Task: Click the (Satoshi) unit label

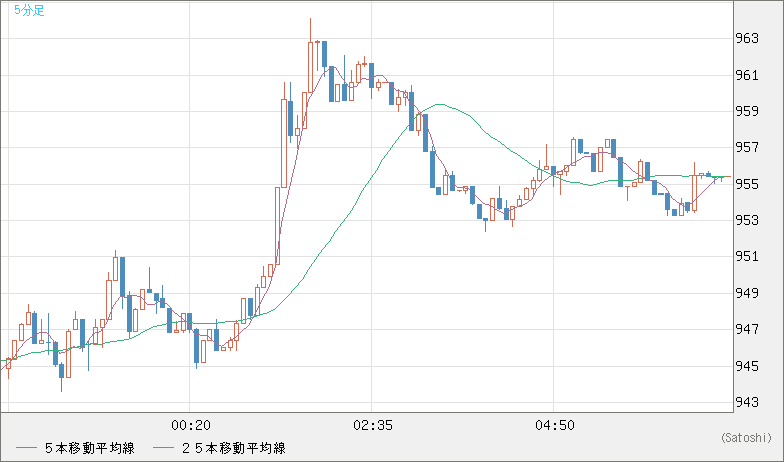Action: tap(746, 438)
